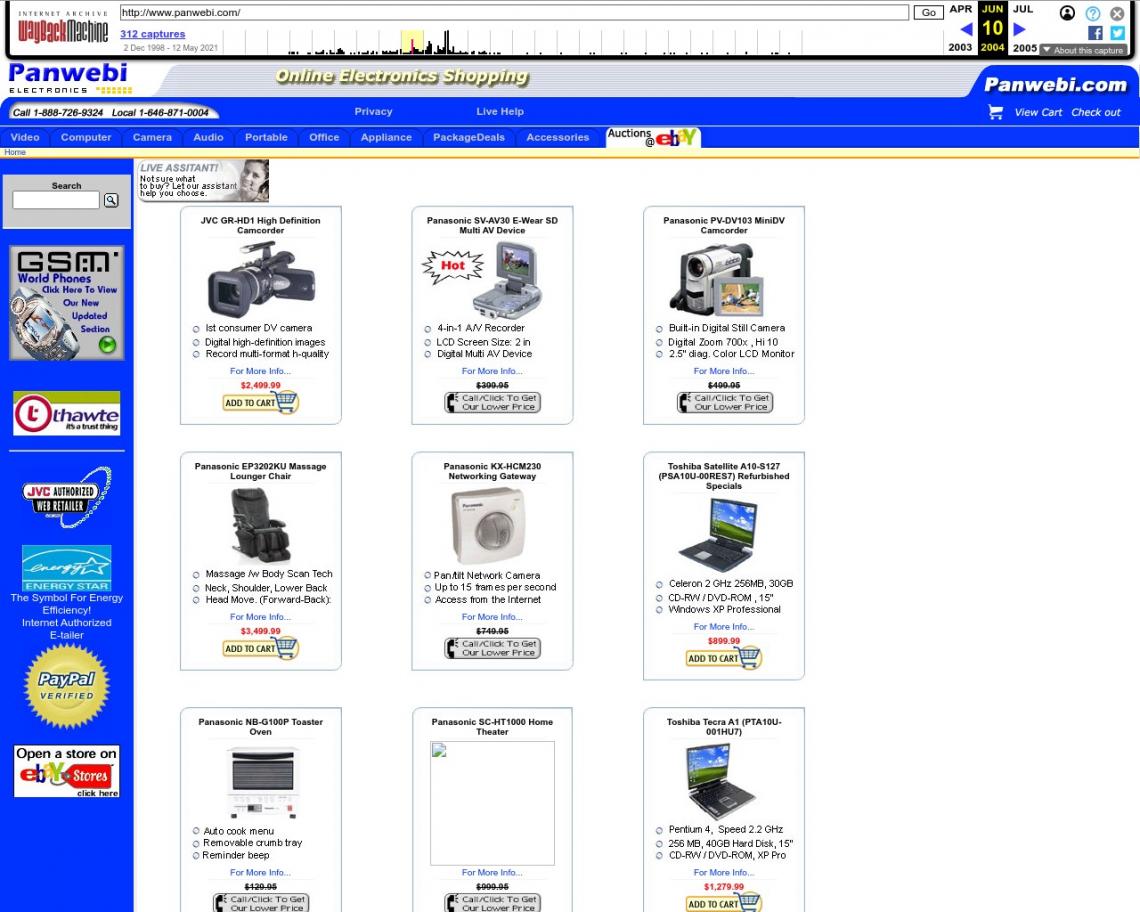Viewport: 1140px width, 912px height.
Task: Click the shopping cart icon near View Cart
Action: [995, 112]
